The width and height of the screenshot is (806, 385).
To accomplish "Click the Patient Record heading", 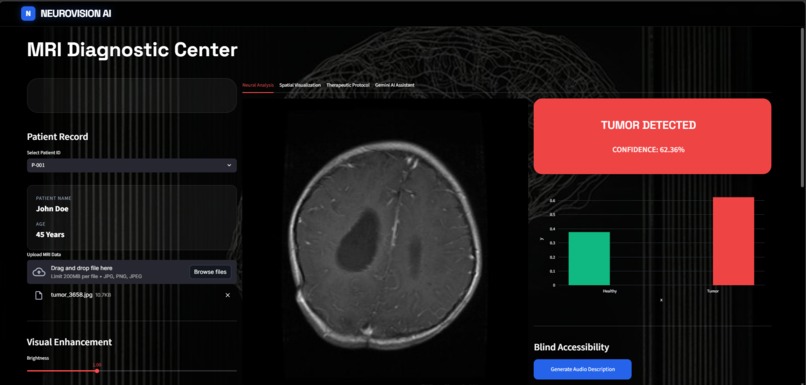I will [x=57, y=137].
